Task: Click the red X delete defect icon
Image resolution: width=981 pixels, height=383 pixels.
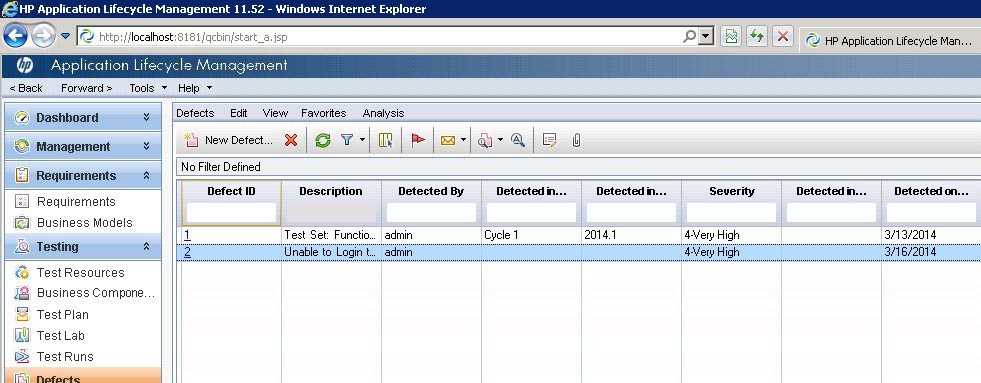Action: tap(291, 140)
